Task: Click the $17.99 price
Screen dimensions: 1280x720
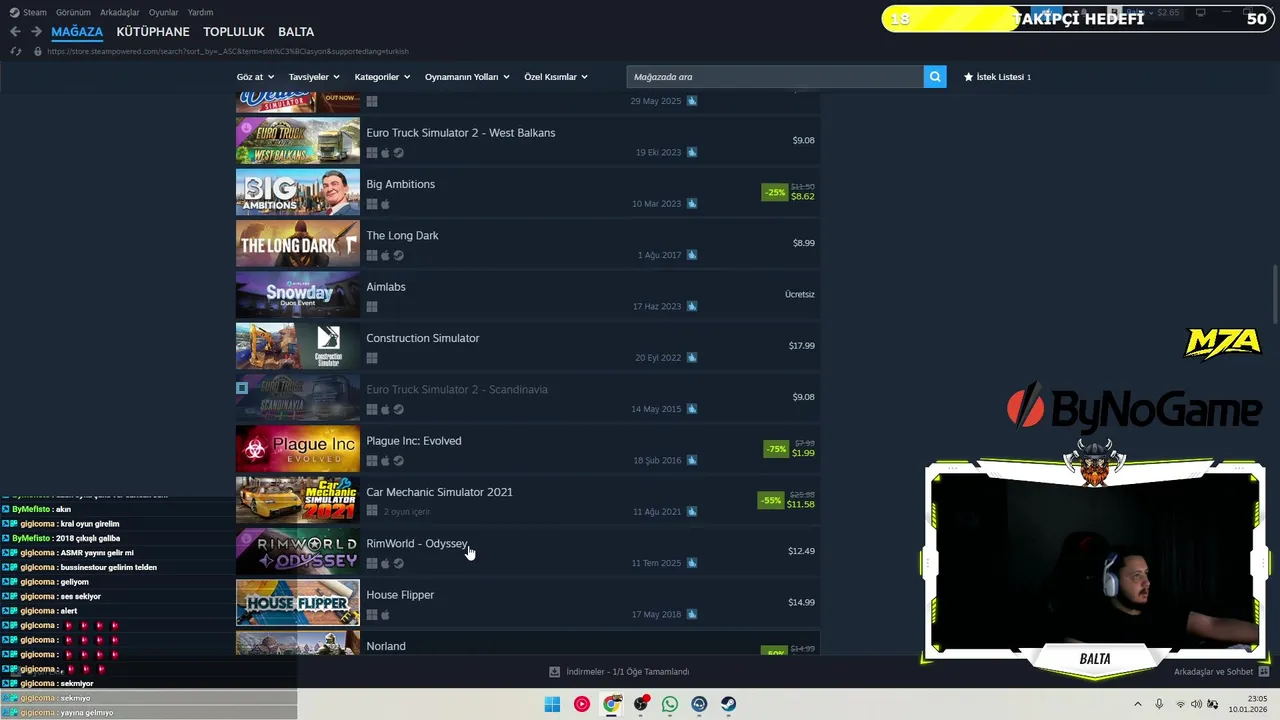Action: 802,346
